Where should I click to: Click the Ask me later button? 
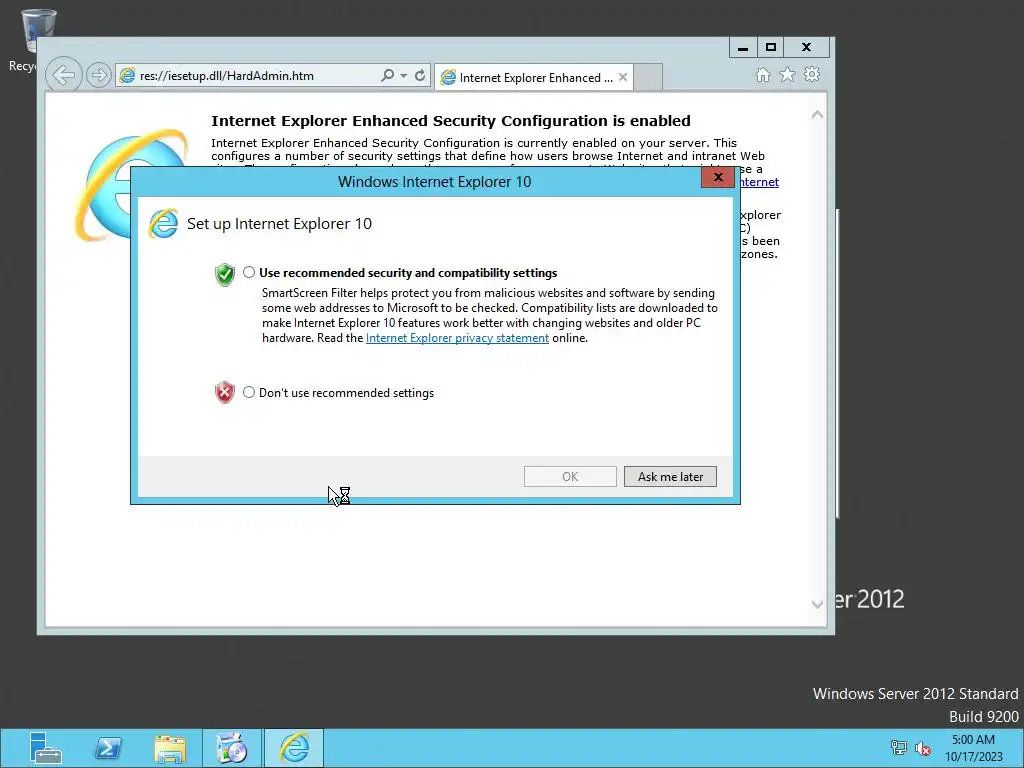[670, 477]
